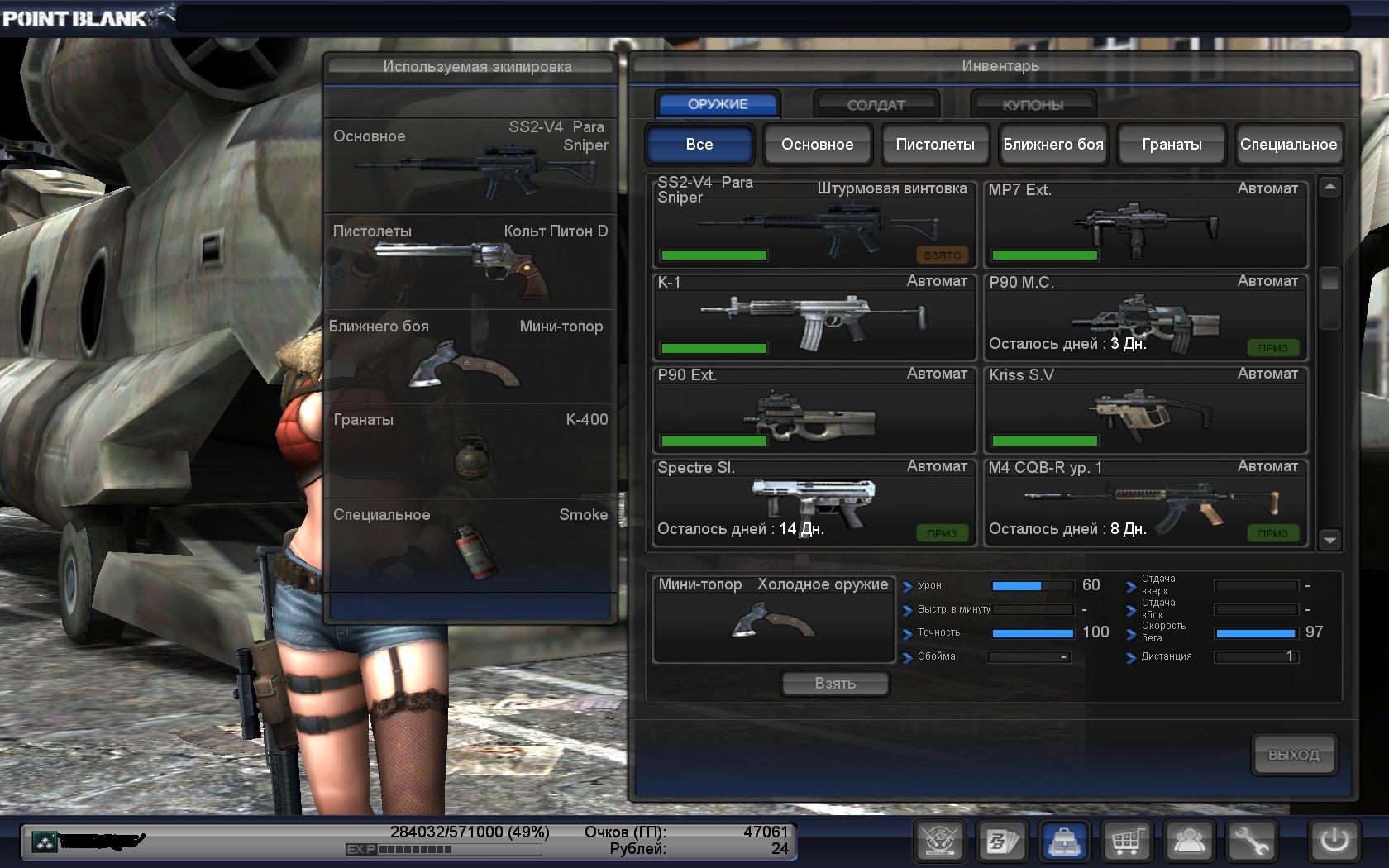The image size is (1389, 868).
Task: Click the Инвентарь panel title
Action: click(x=1000, y=65)
